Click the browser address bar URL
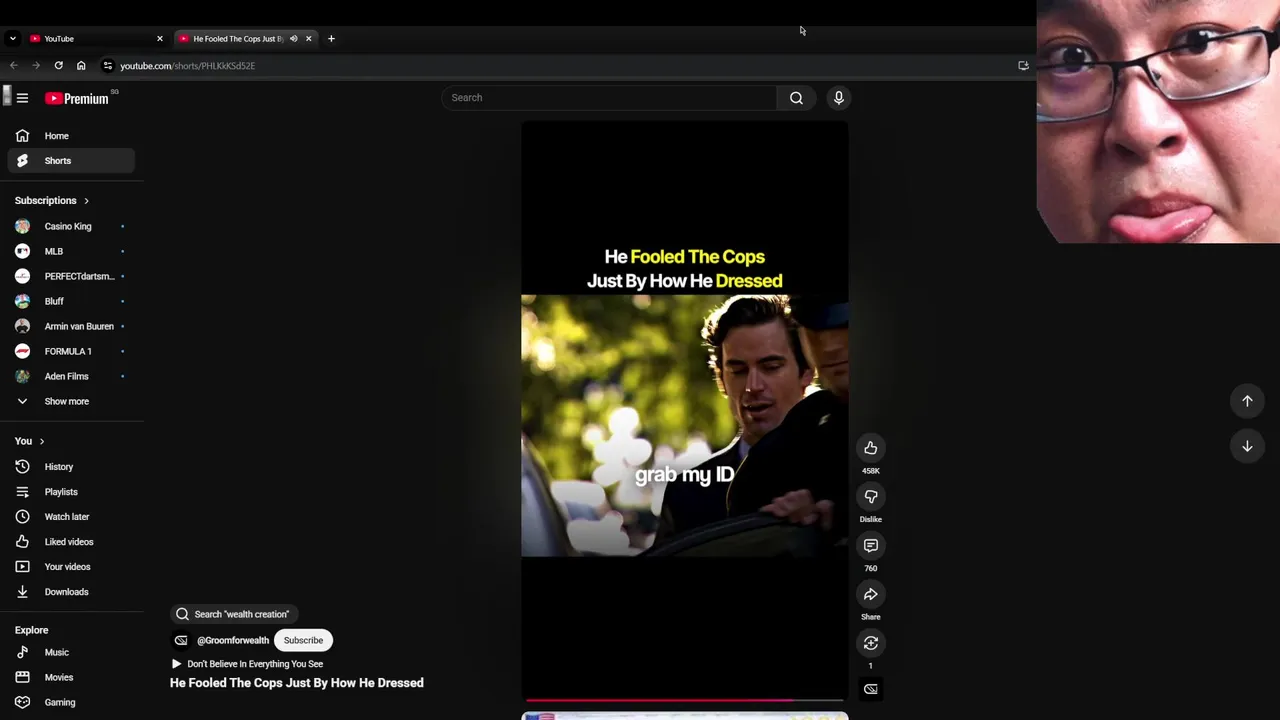Screen dimensions: 1280x720 [x=188, y=66]
